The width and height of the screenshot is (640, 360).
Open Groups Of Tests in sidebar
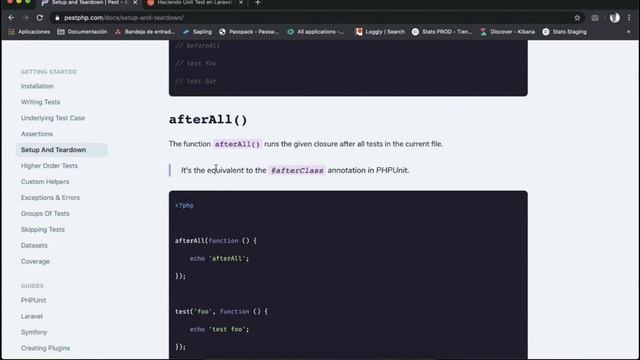tap(45, 213)
